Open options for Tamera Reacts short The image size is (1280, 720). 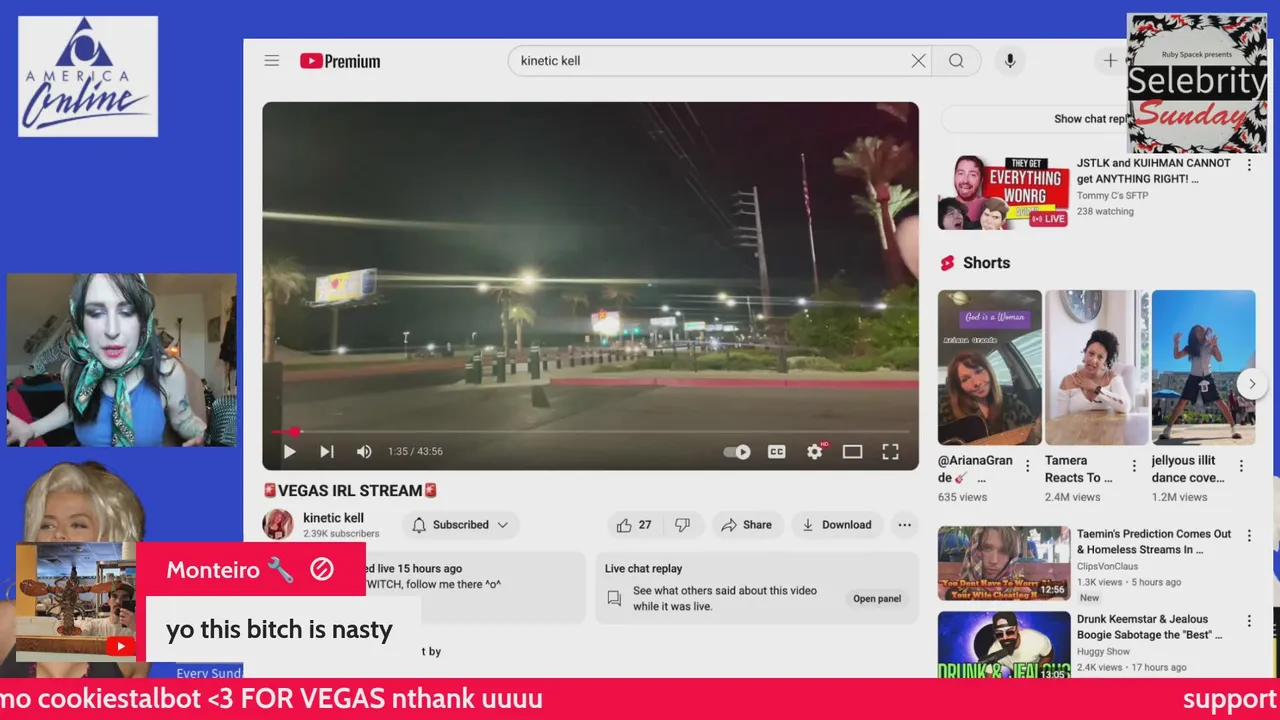point(1134,466)
